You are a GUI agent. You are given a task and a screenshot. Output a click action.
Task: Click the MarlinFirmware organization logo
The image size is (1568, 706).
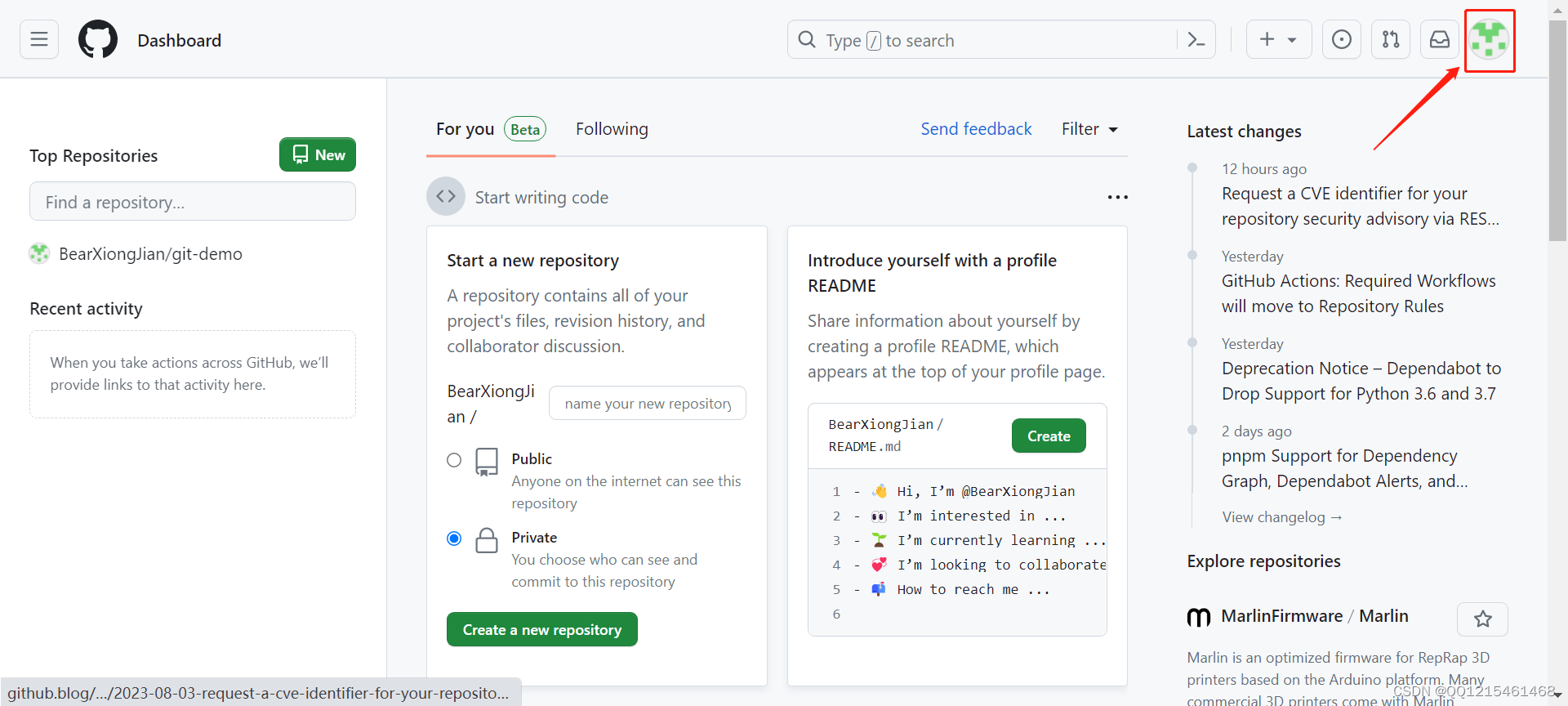click(1199, 617)
